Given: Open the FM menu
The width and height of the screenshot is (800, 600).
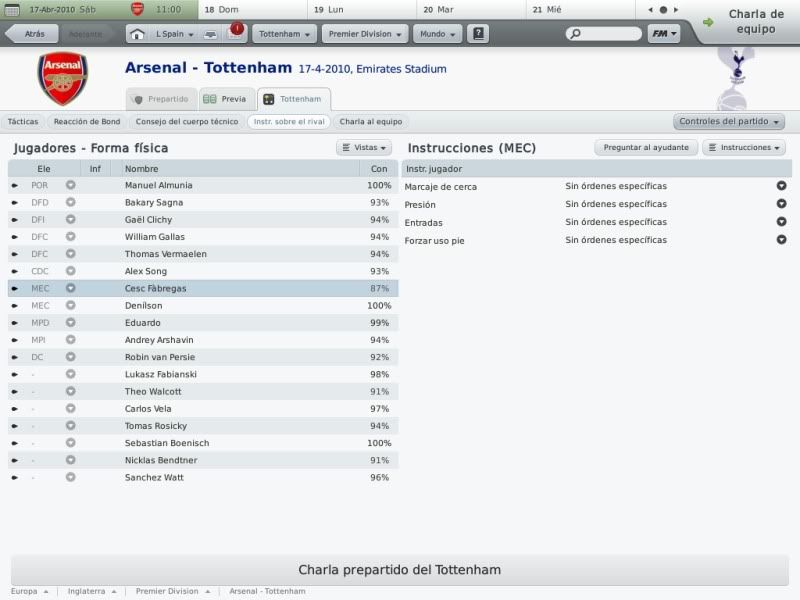Looking at the screenshot, I should 664,34.
